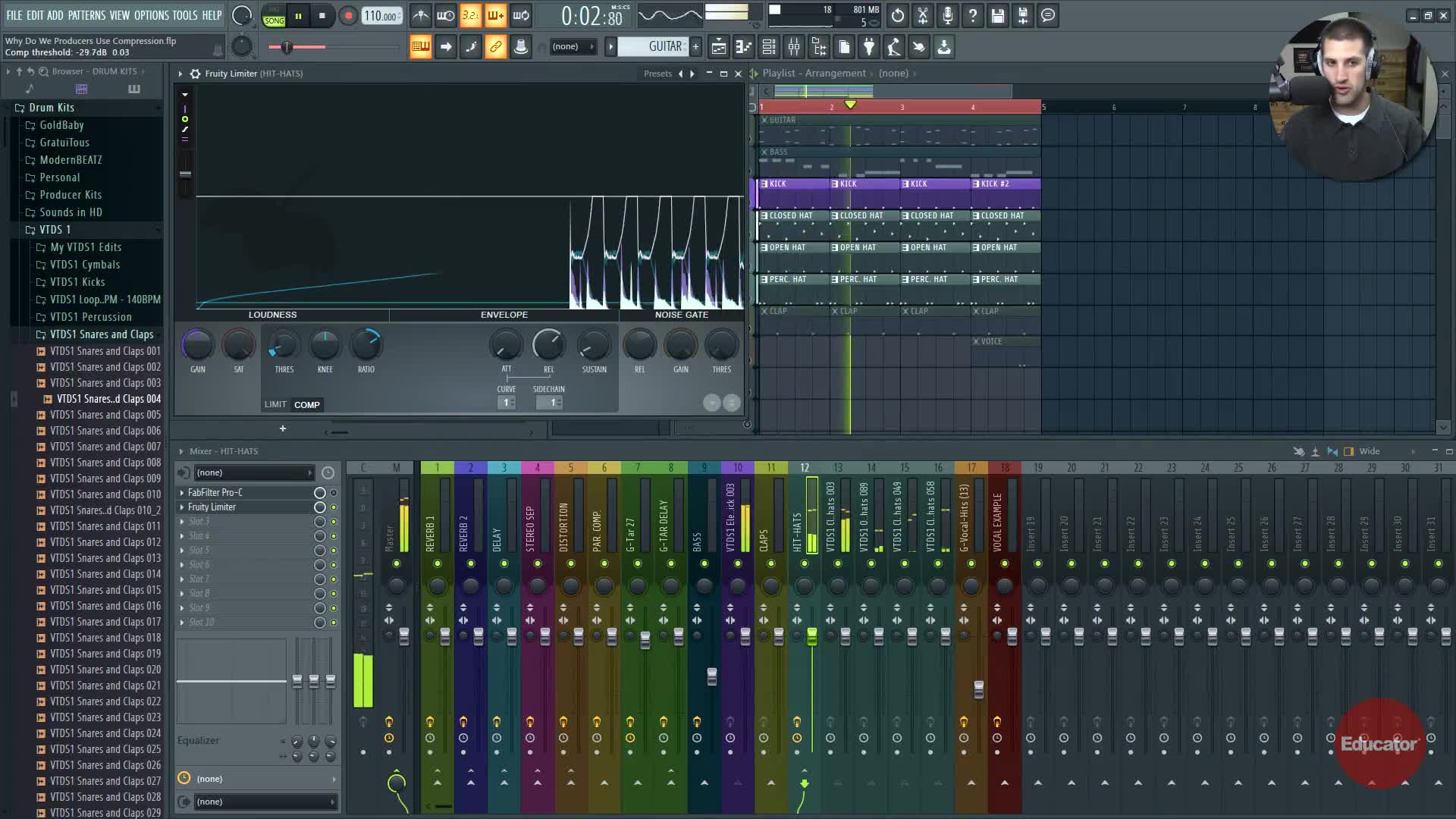The height and width of the screenshot is (819, 1456).
Task: Click the HIT-HATS channel volume fader
Action: (811, 635)
